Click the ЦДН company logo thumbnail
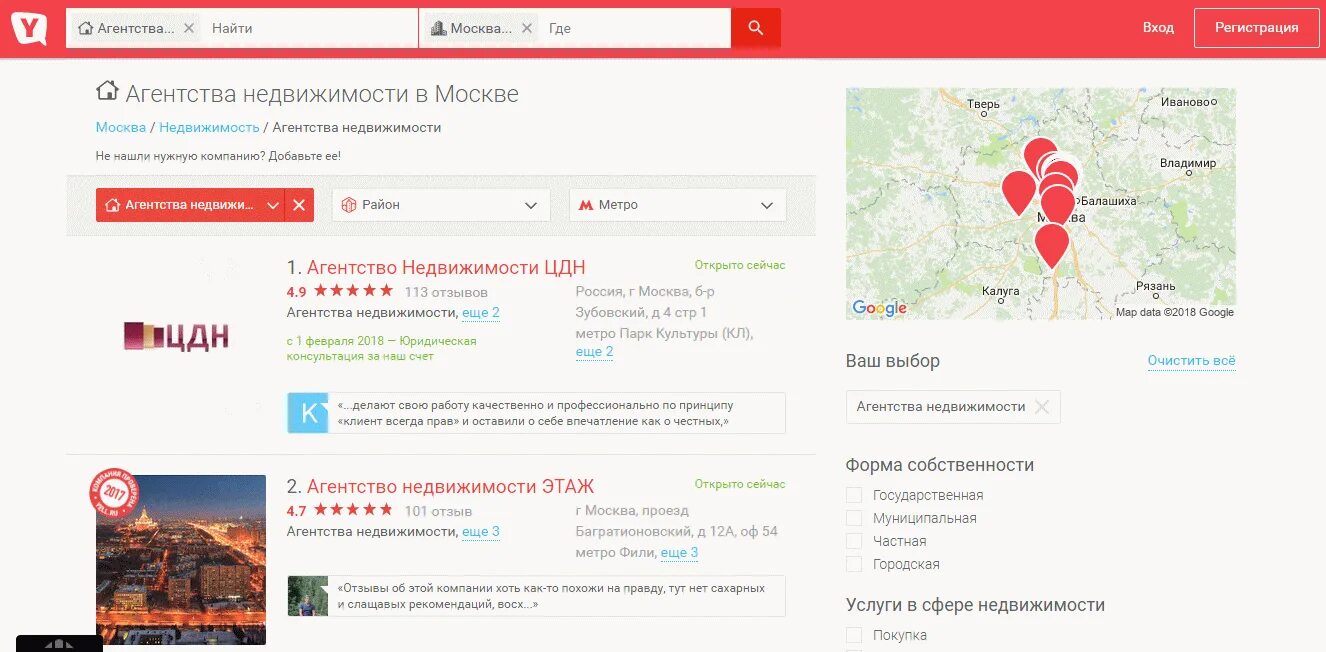Screen dimensions: 1326x652 point(176,336)
